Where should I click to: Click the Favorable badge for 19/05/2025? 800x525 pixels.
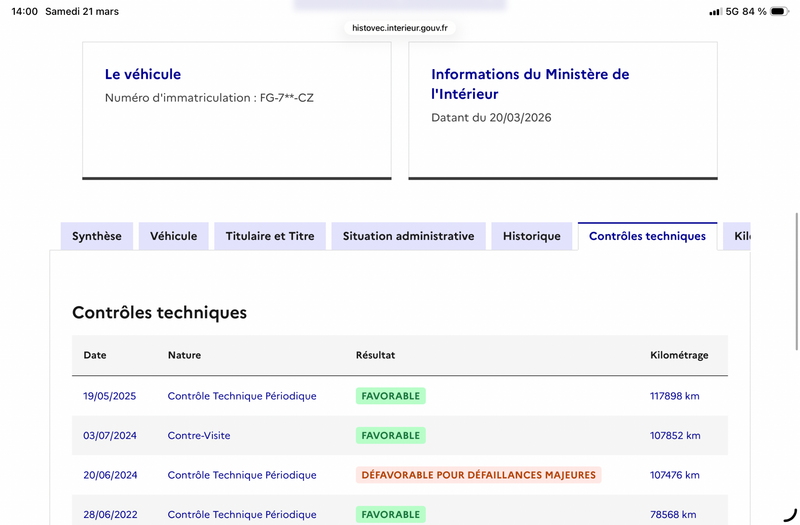(390, 396)
